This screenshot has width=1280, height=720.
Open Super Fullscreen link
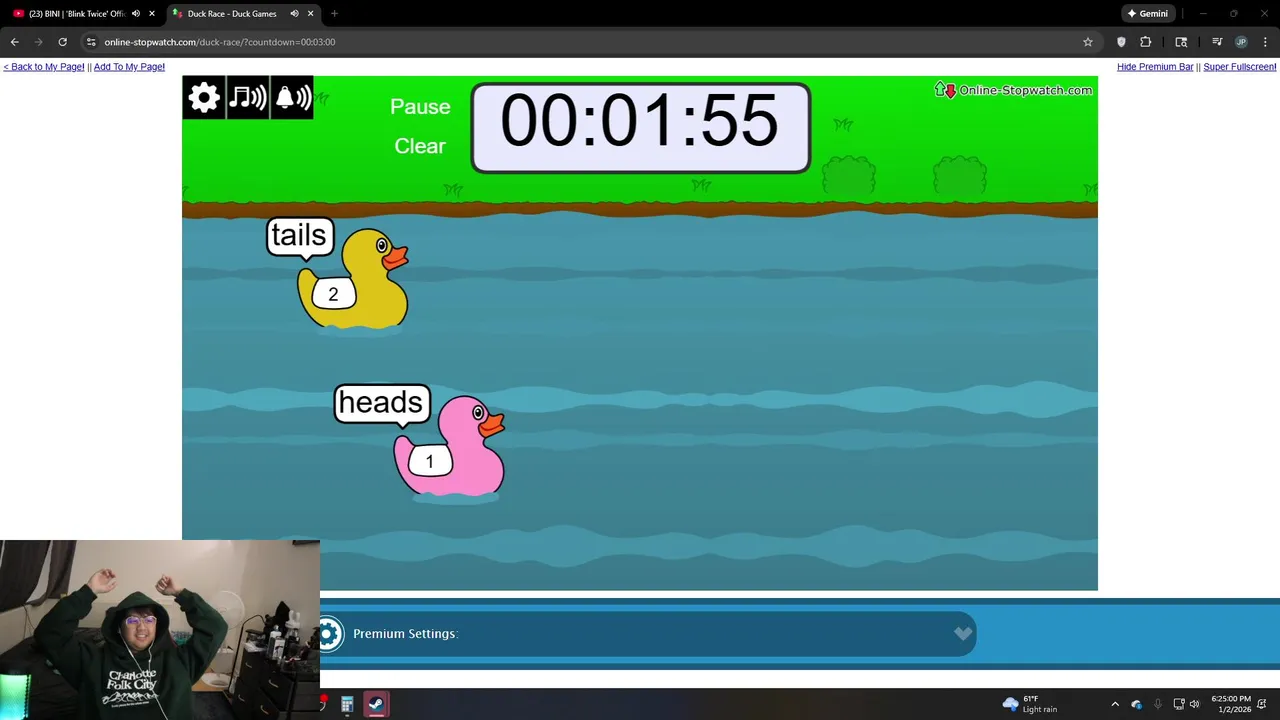[1240, 67]
